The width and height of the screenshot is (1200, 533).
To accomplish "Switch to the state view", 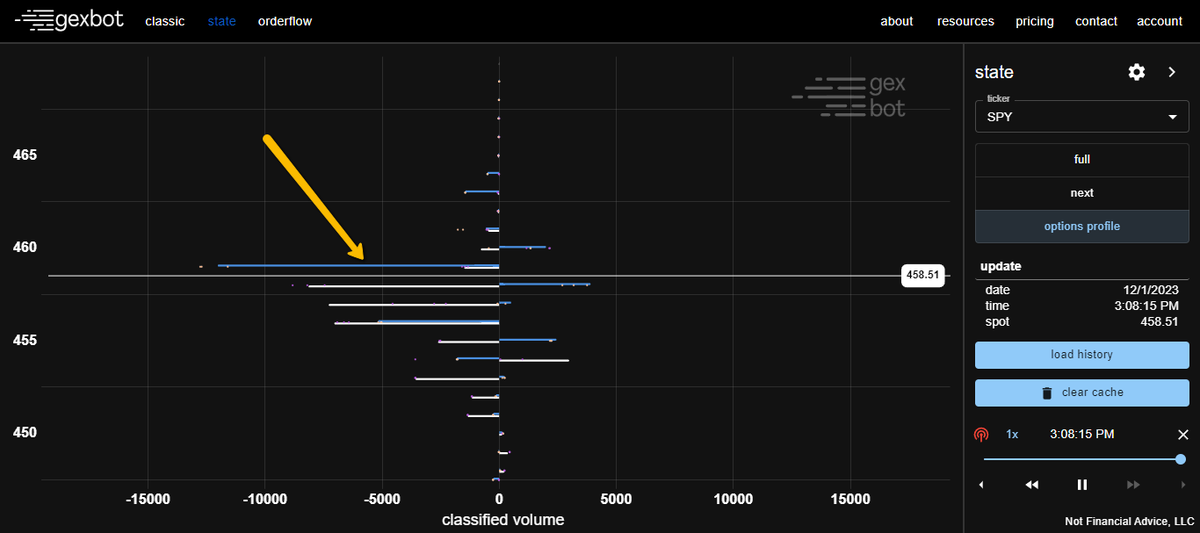I will tap(222, 21).
